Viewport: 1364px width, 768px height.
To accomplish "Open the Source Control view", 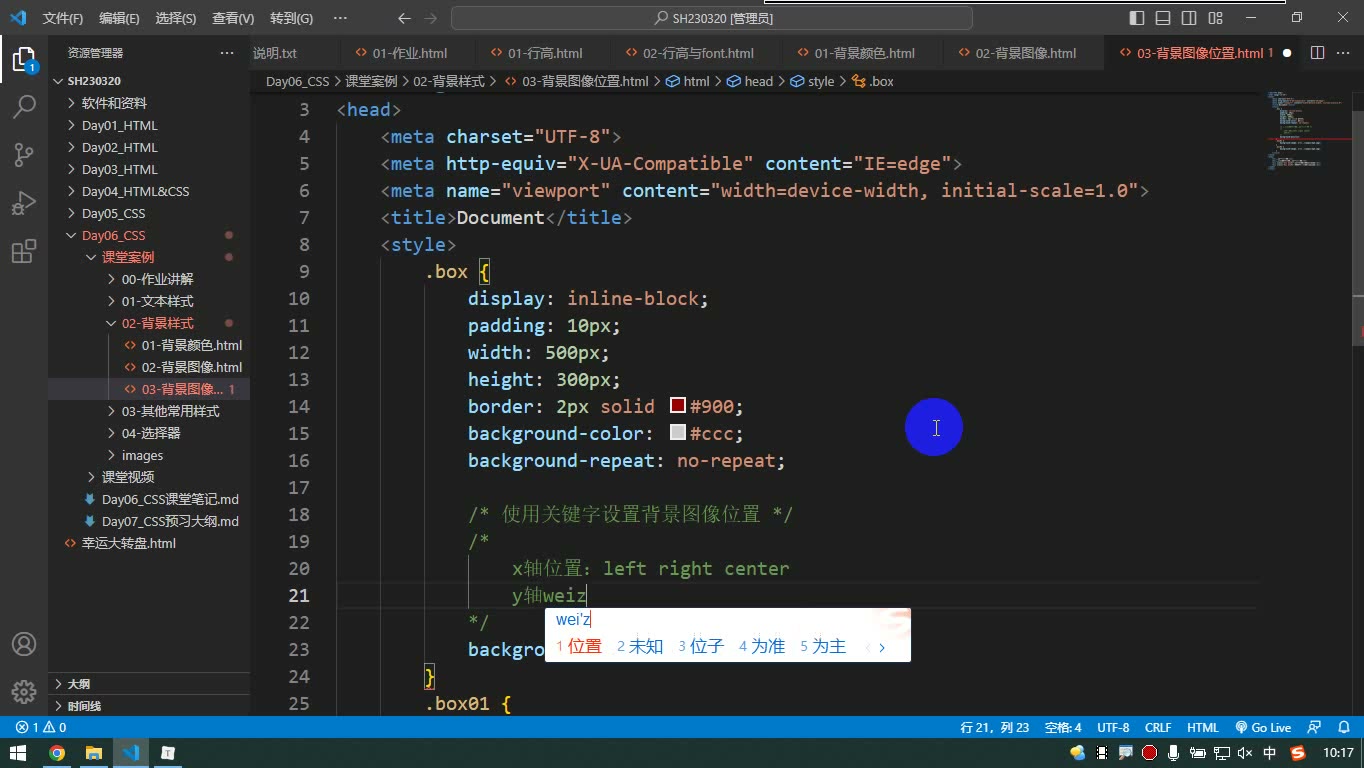I will tap(24, 154).
